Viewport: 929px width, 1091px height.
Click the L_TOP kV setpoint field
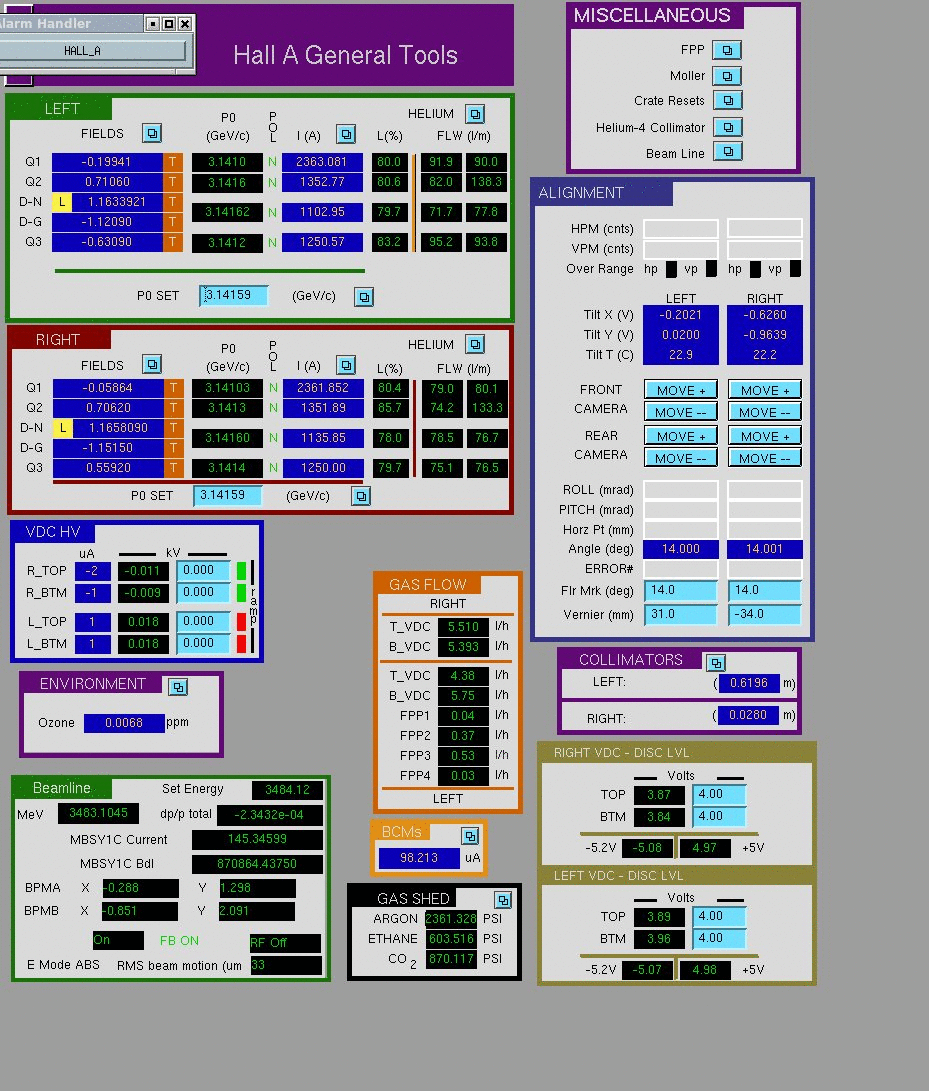tap(203, 621)
